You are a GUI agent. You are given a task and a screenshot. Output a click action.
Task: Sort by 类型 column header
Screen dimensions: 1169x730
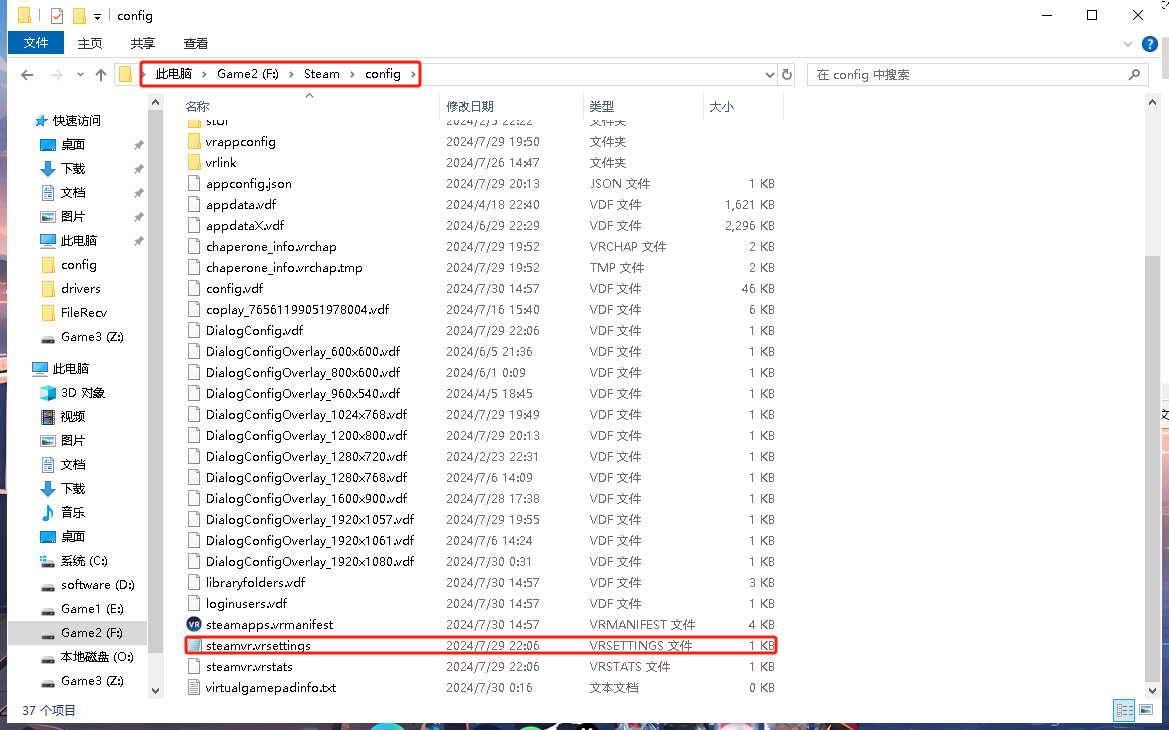click(602, 107)
